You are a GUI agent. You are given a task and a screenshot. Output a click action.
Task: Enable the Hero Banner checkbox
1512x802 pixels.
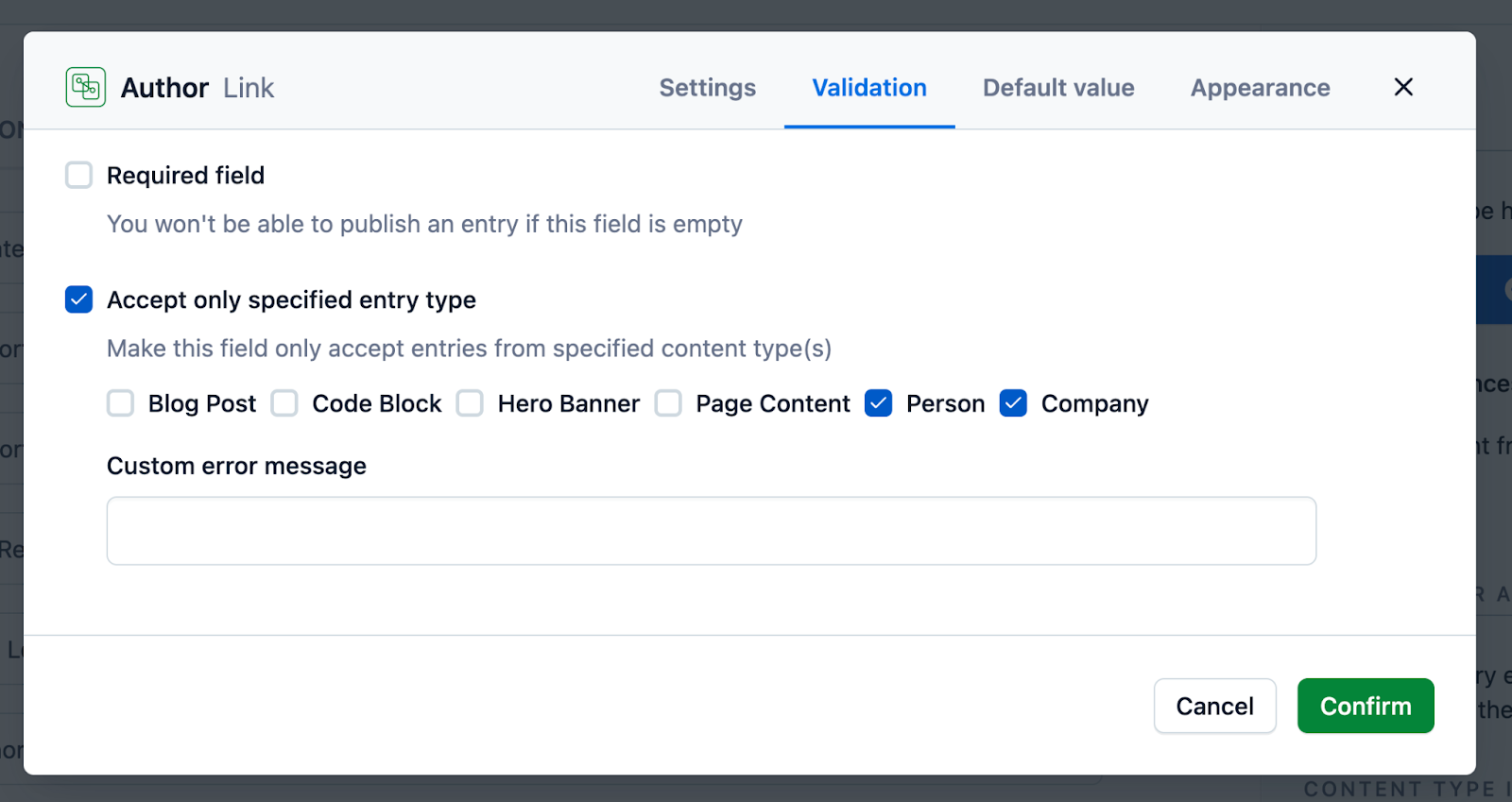[x=471, y=404]
